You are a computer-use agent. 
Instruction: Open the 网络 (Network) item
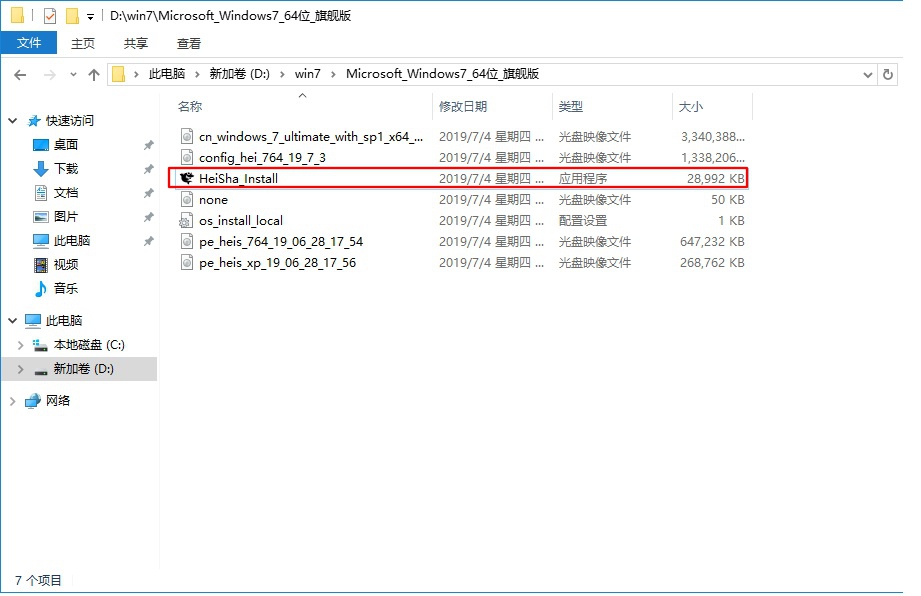60,400
